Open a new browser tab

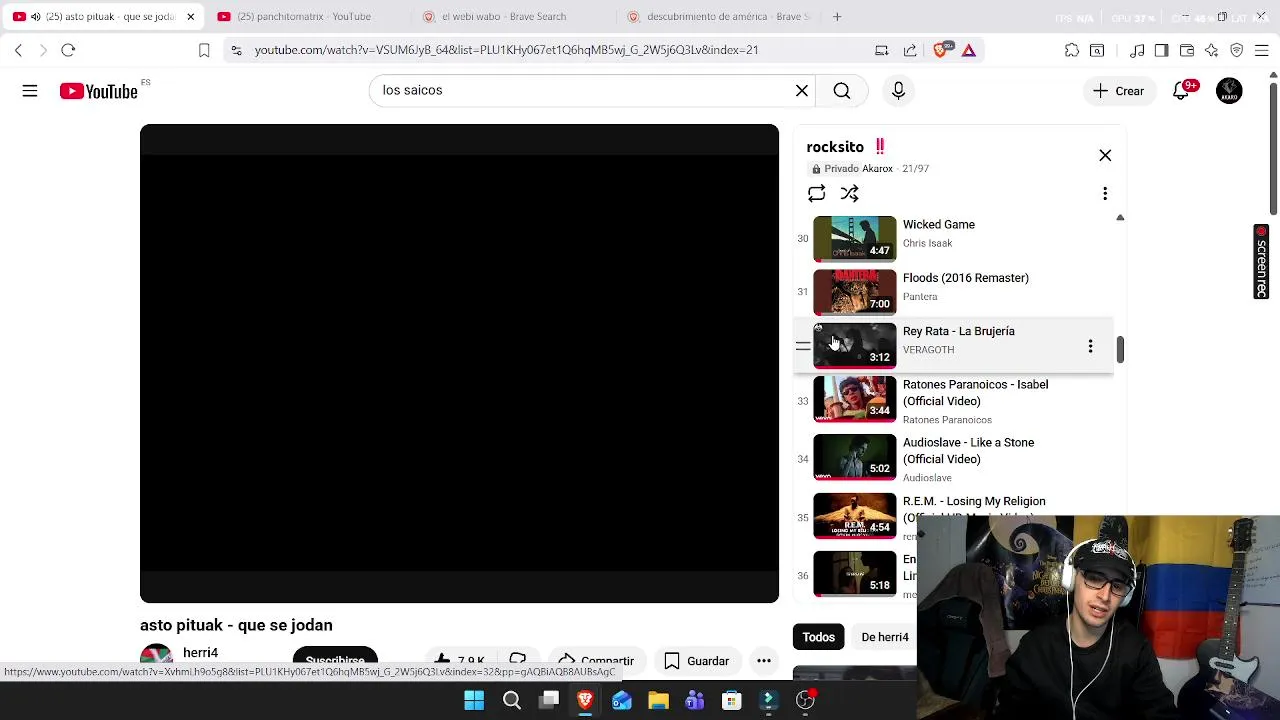(x=837, y=17)
